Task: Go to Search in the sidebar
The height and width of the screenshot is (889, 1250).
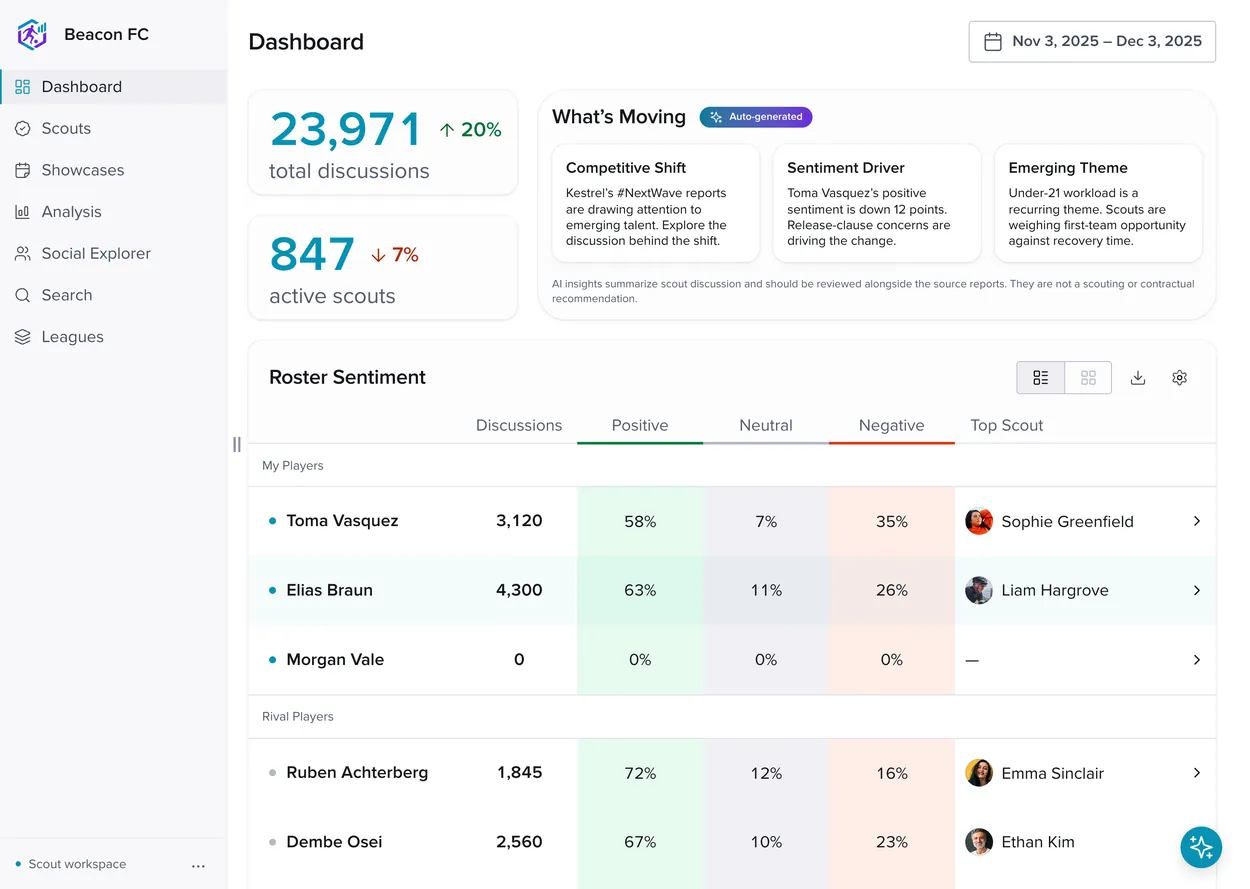Action: (114, 295)
